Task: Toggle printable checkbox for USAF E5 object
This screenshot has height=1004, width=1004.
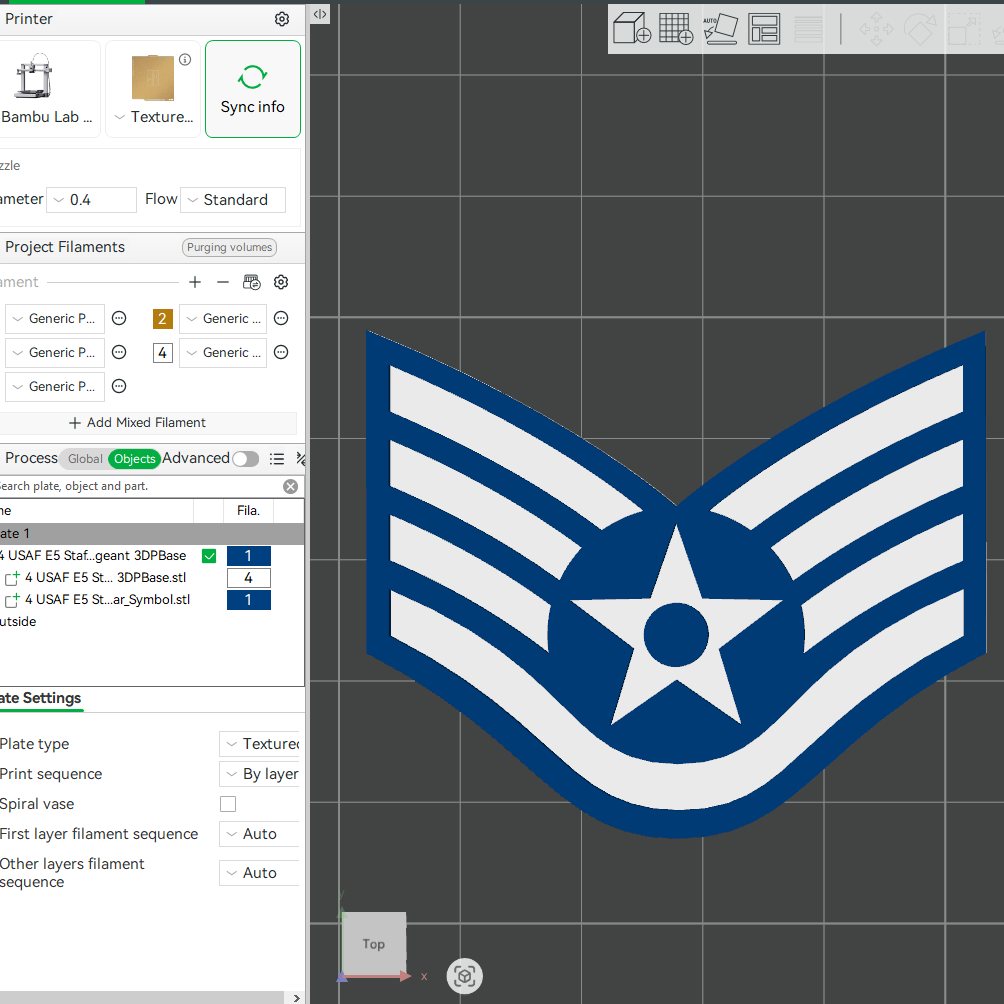Action: click(x=209, y=556)
